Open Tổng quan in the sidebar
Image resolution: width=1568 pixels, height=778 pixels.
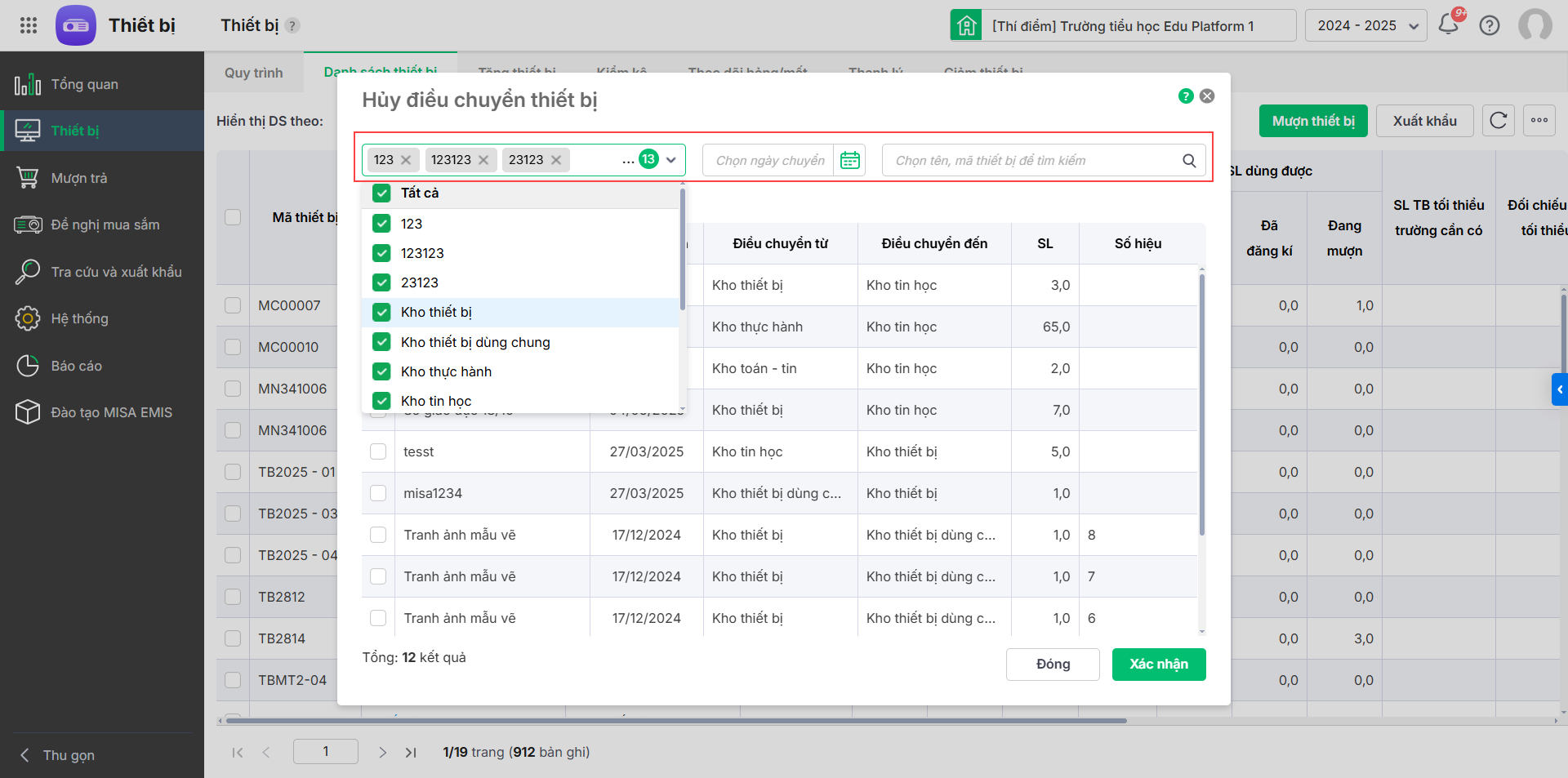coord(102,84)
